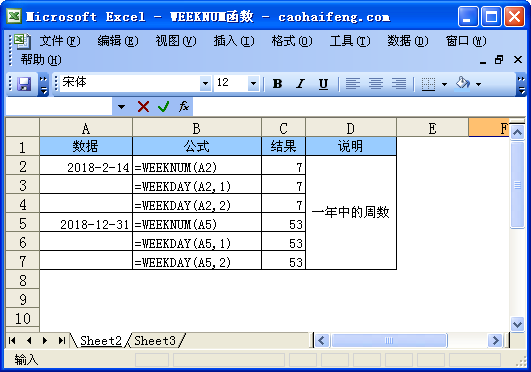Close the workbook document window
The image size is (531, 372).
[x=518, y=60]
